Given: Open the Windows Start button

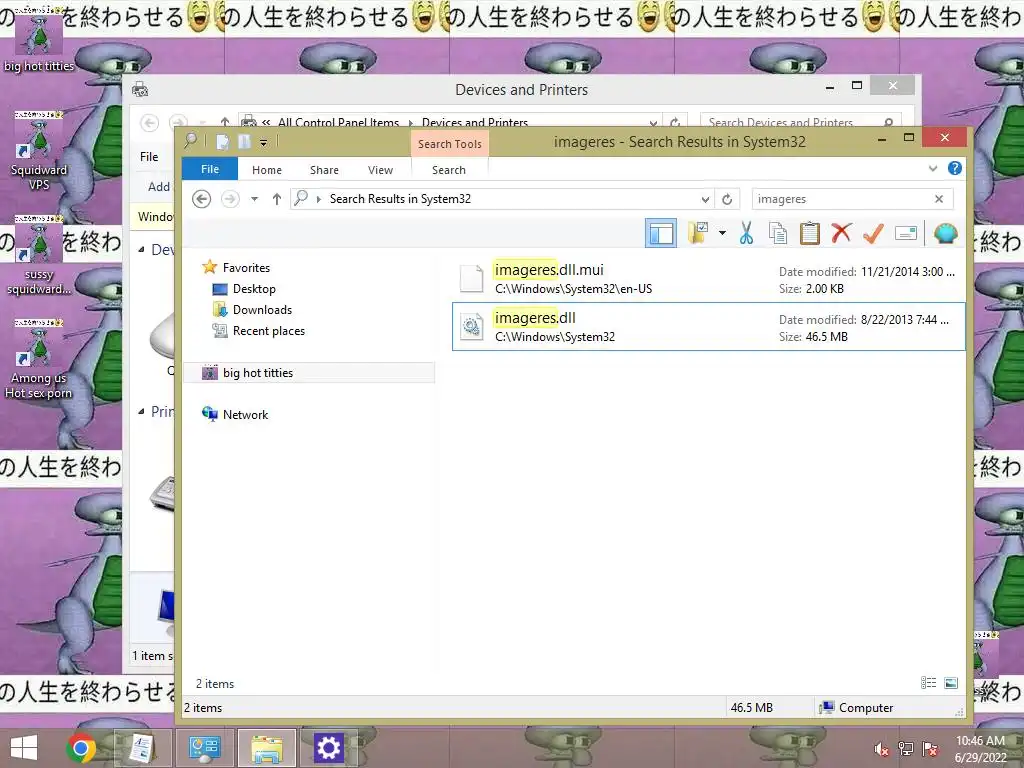Looking at the screenshot, I should 24,748.
